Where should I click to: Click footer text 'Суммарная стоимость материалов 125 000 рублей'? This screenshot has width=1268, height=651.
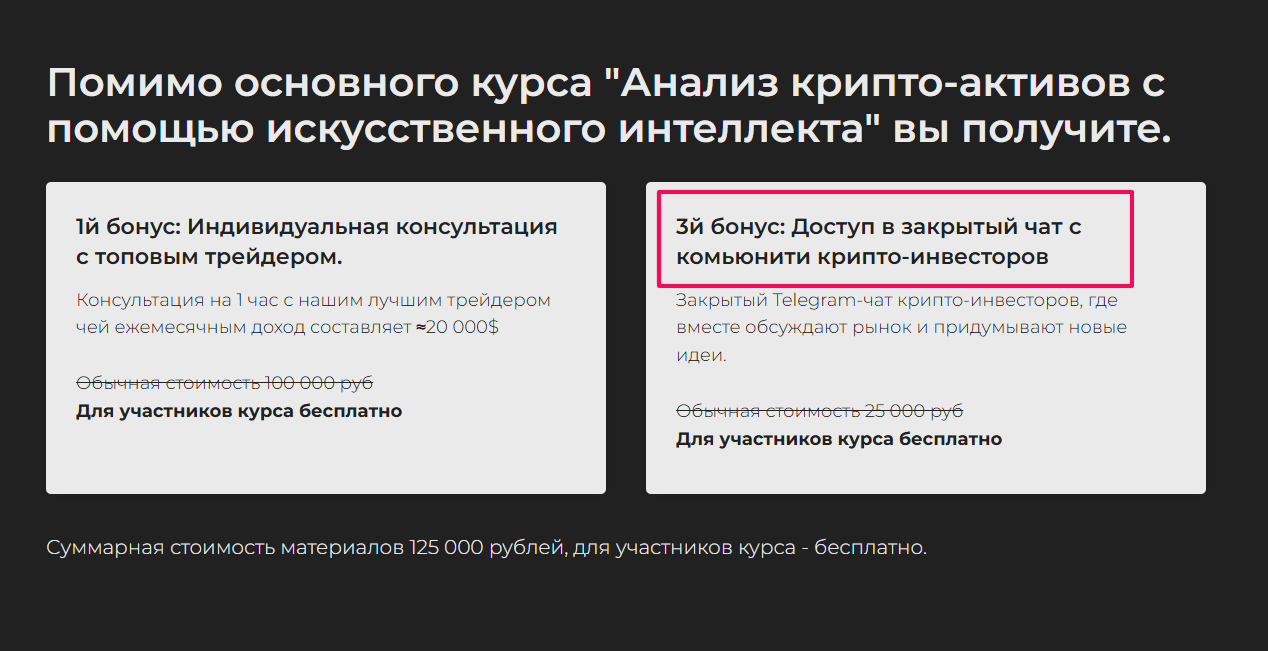click(487, 548)
